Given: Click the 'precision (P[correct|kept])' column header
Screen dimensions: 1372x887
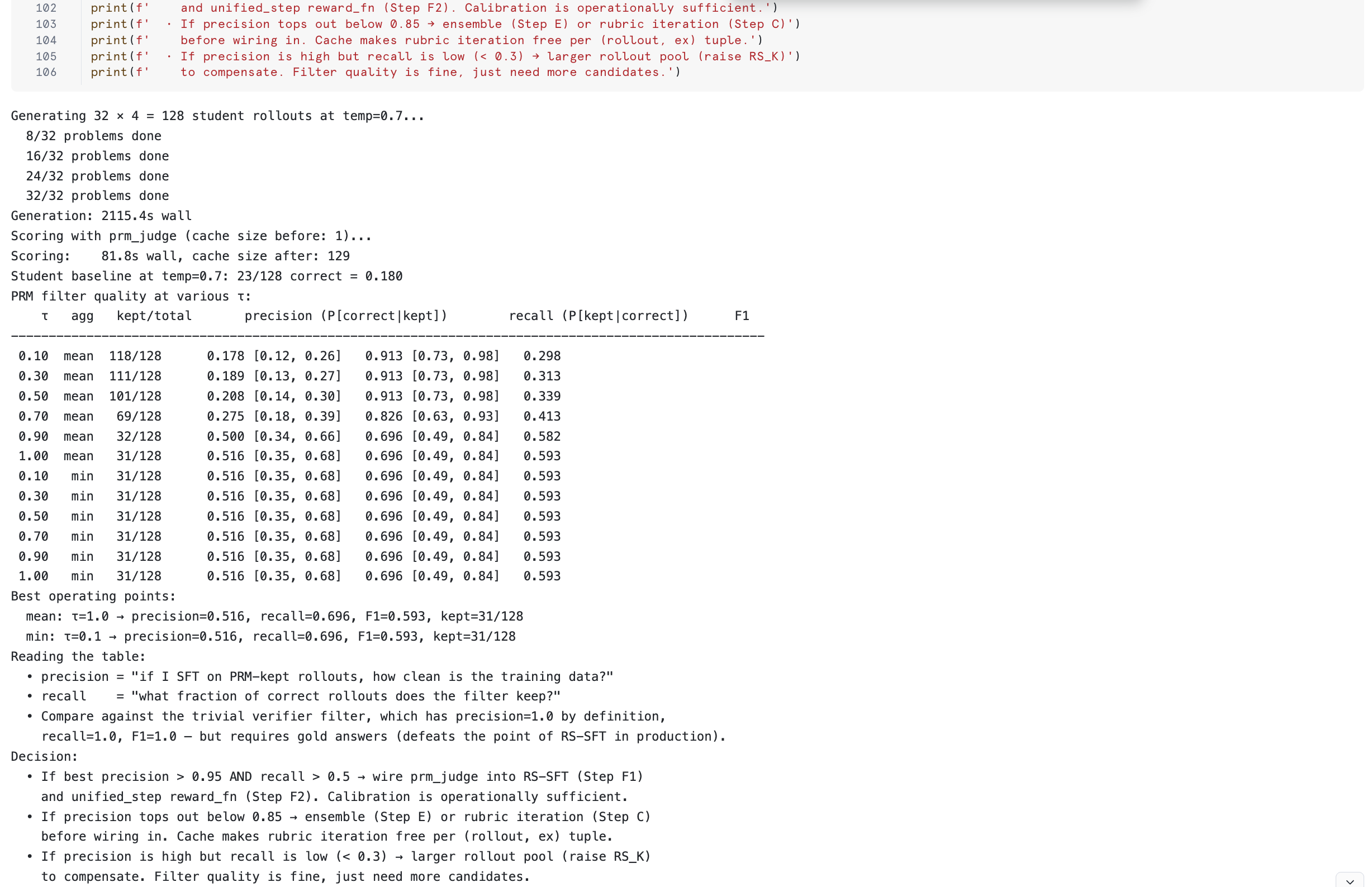Looking at the screenshot, I should point(346,316).
